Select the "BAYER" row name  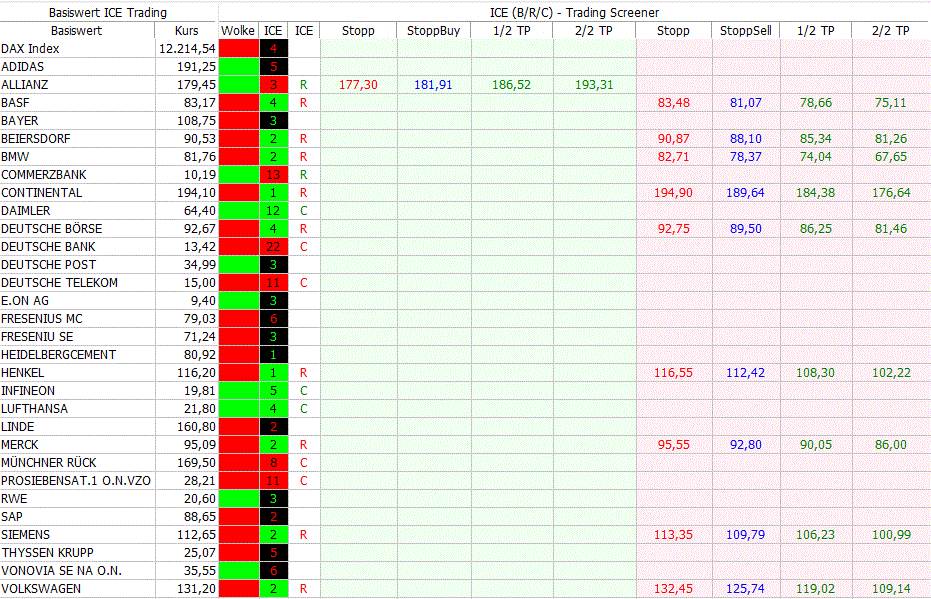(x=20, y=121)
